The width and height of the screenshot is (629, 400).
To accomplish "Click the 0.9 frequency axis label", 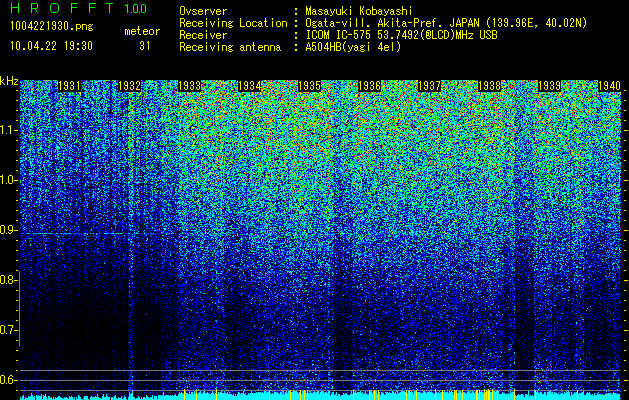I will click(8, 230).
